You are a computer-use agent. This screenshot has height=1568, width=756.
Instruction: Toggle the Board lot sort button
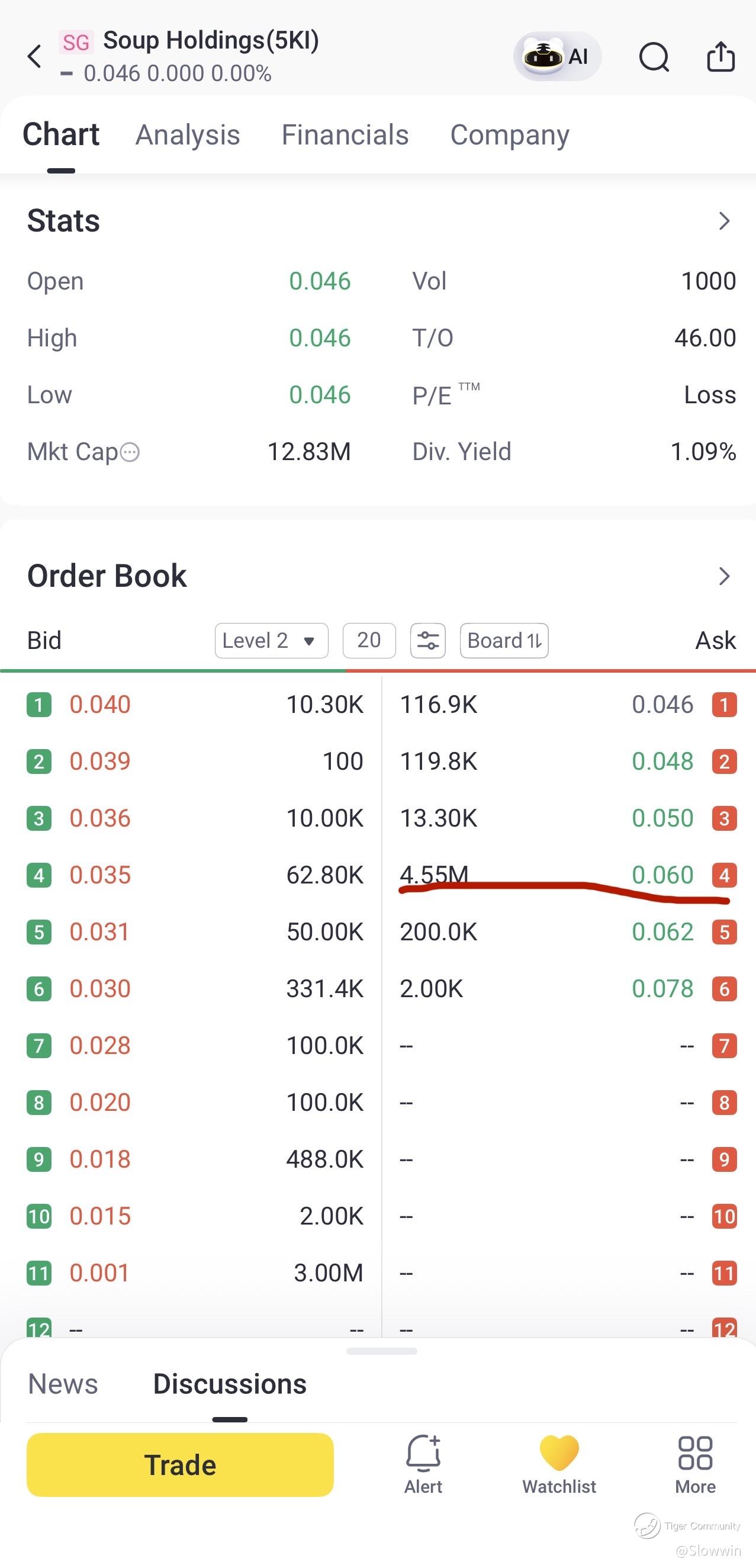pyautogui.click(x=504, y=640)
